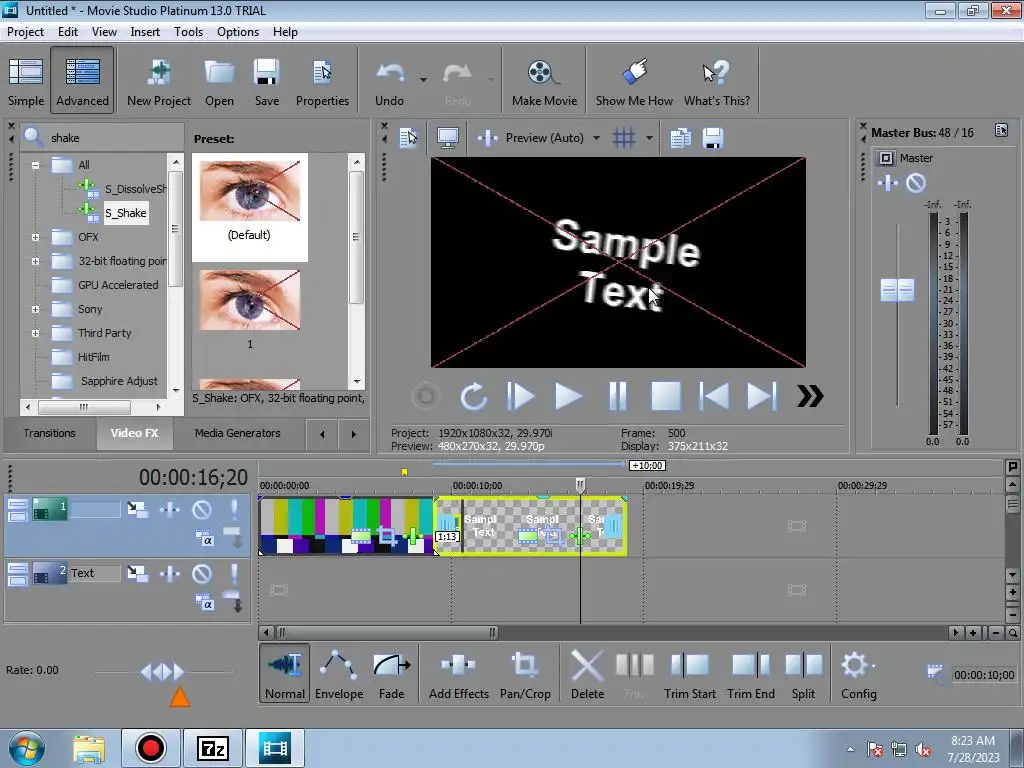Open the overlays grid dropdown arrow
1024x768 pixels.
click(649, 138)
